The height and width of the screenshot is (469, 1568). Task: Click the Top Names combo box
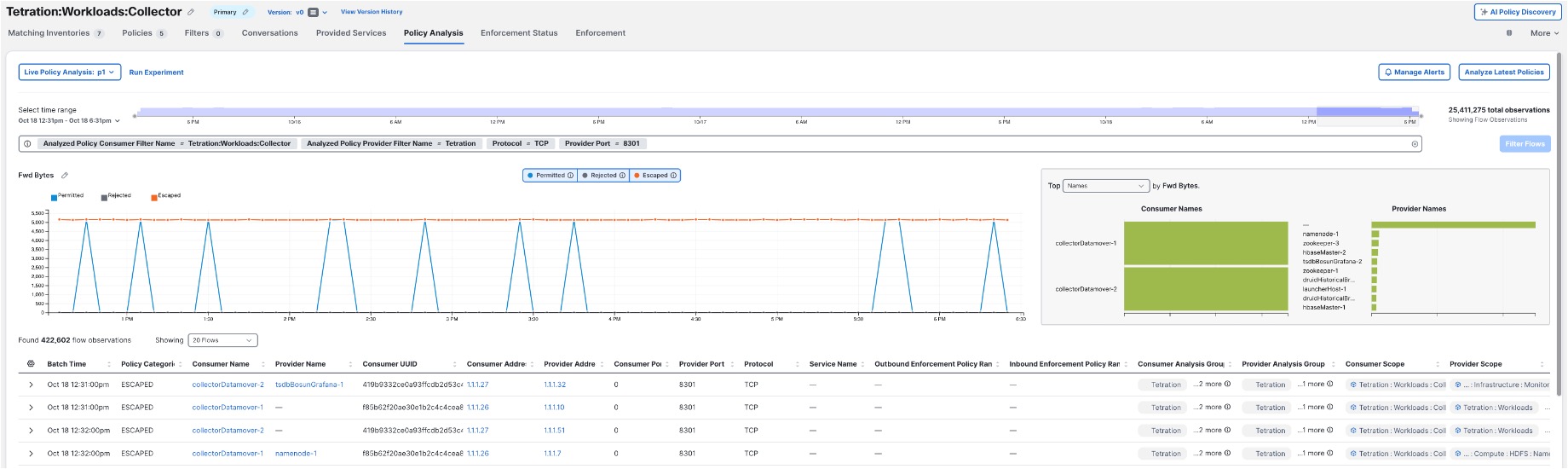click(x=1106, y=186)
